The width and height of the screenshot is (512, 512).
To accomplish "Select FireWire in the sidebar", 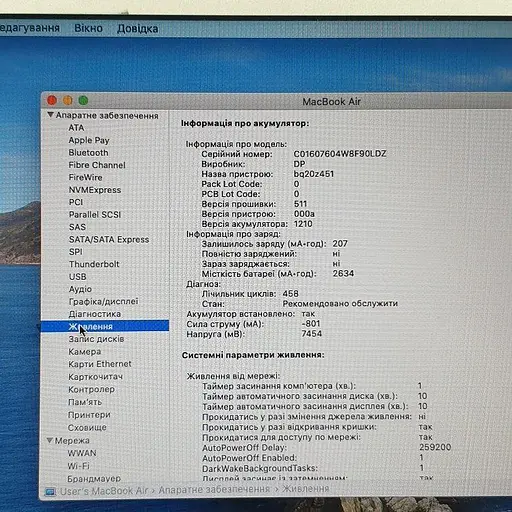I will pos(85,177).
